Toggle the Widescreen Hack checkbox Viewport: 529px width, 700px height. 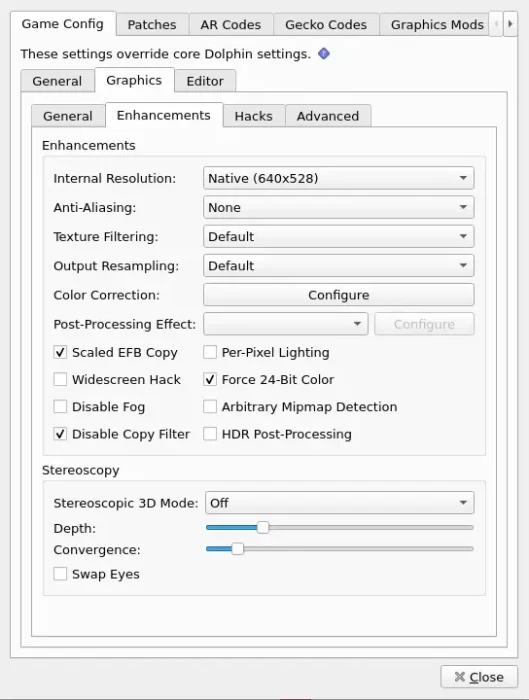coord(60,379)
